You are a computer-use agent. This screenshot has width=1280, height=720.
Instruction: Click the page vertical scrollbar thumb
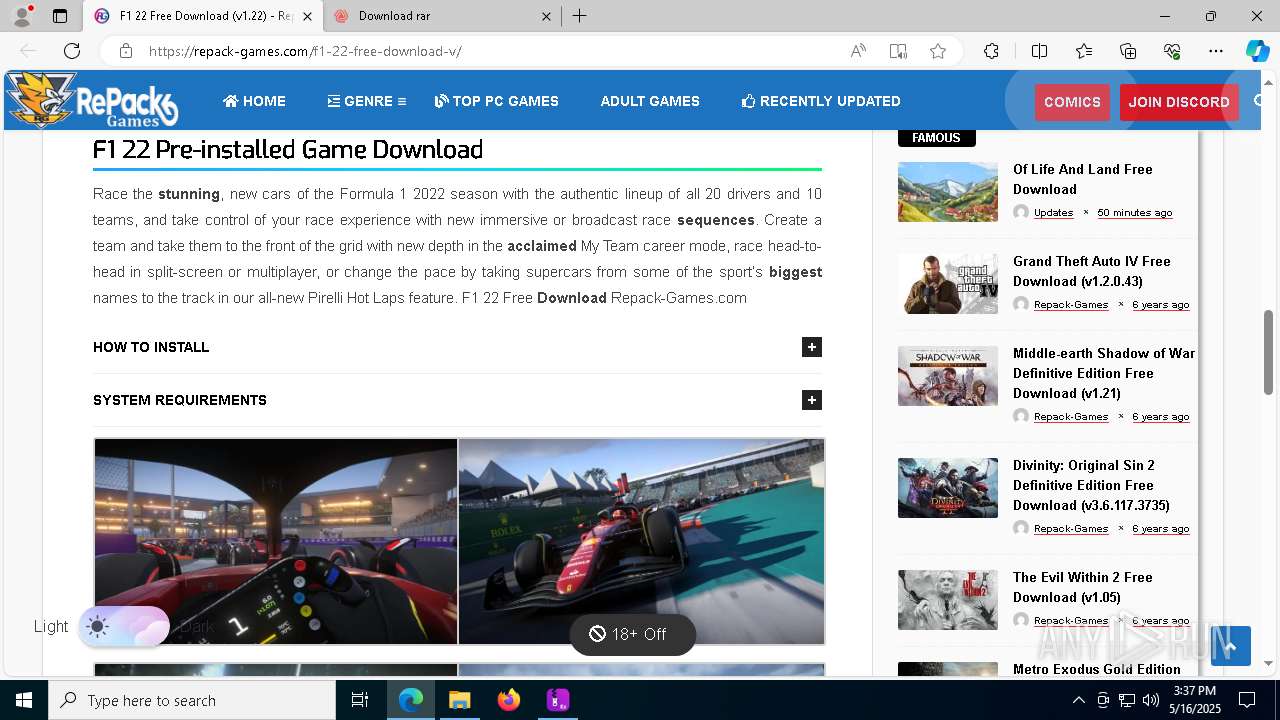coord(1268,352)
